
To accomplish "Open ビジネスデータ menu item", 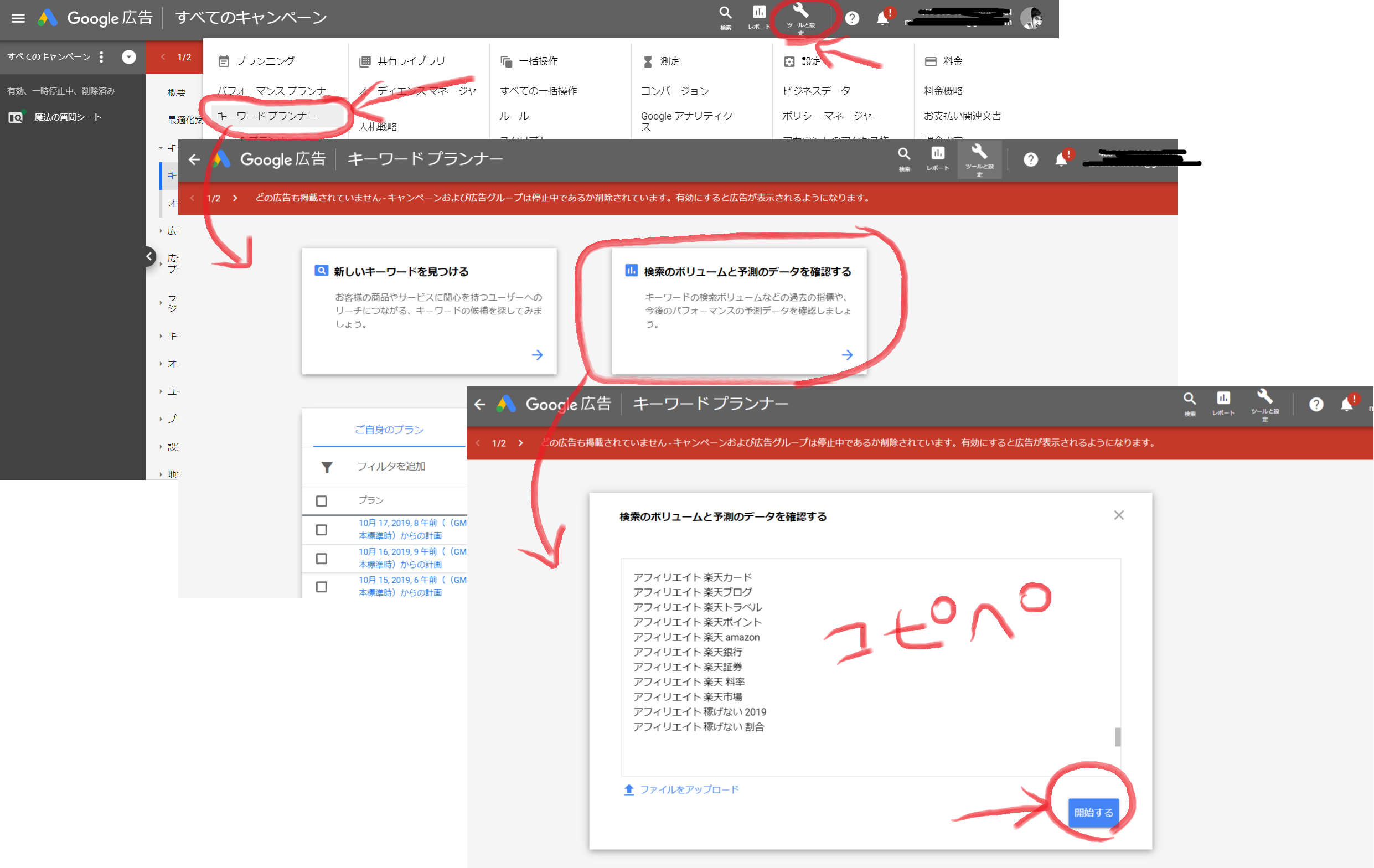I will (817, 91).
